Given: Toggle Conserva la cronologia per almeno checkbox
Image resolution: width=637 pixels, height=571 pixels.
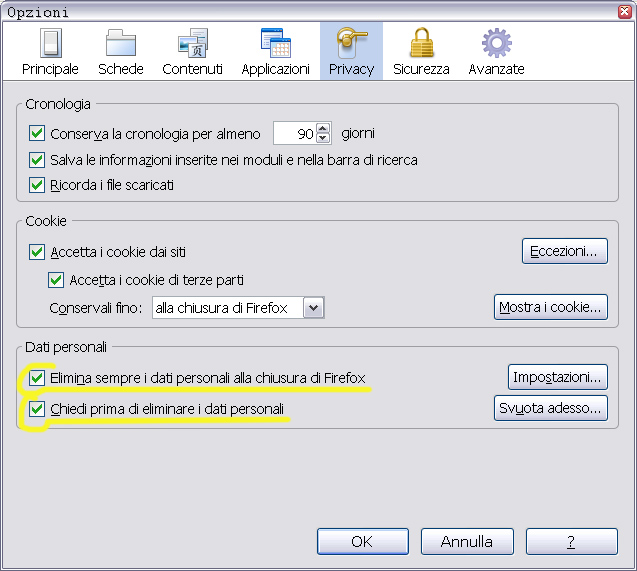Looking at the screenshot, I should (x=37, y=133).
